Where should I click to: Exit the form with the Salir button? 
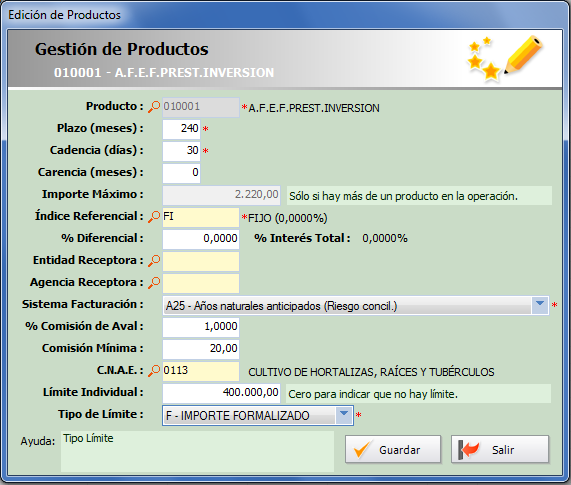point(500,450)
